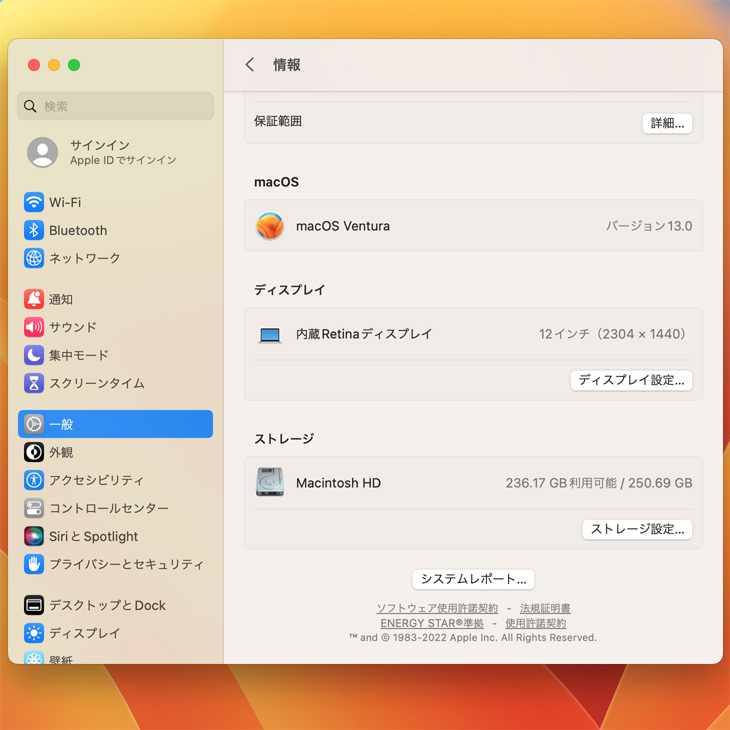
Task: Click the 検索 search field
Action: pos(116,106)
